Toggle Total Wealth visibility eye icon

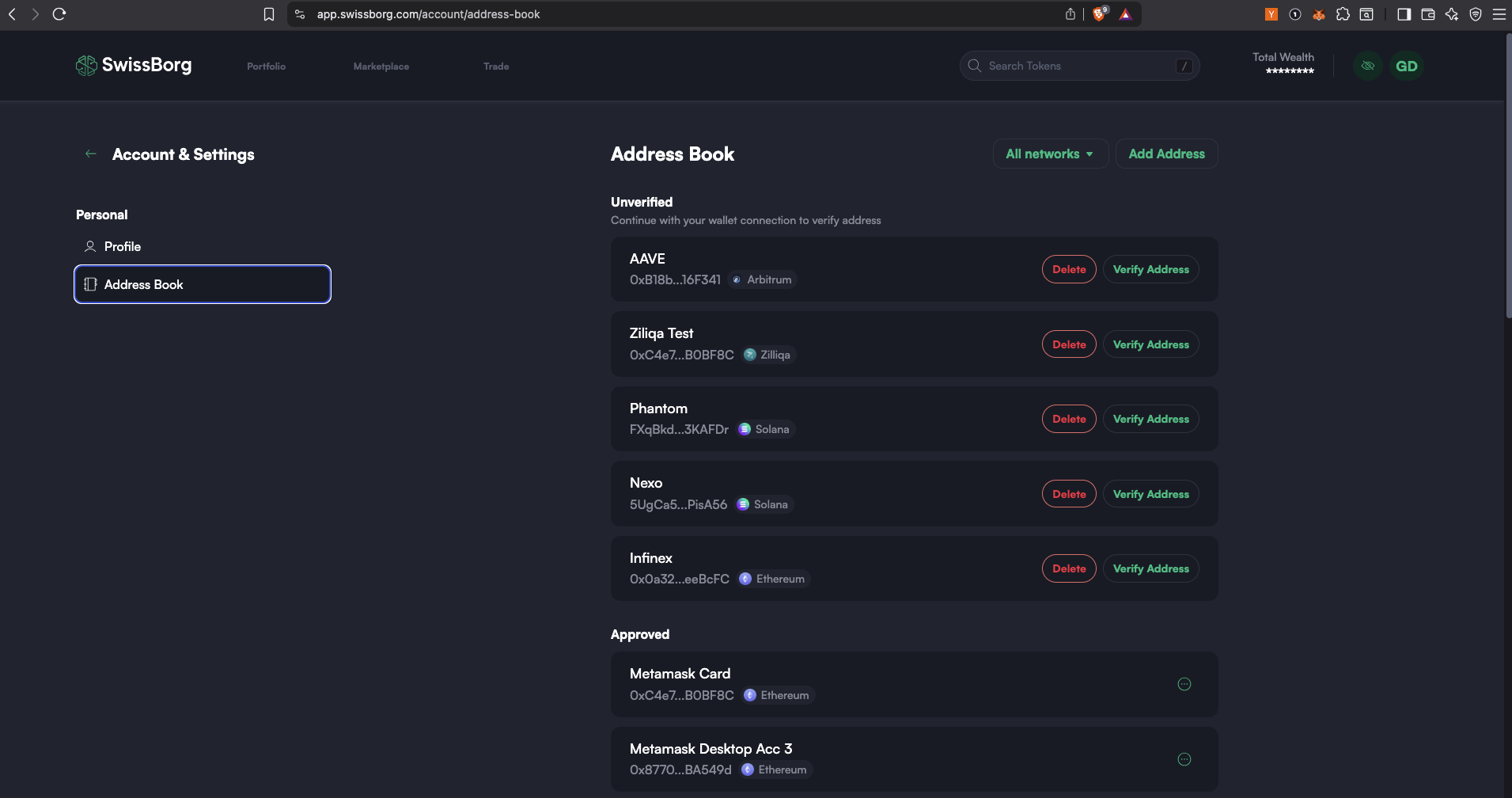[x=1368, y=66]
